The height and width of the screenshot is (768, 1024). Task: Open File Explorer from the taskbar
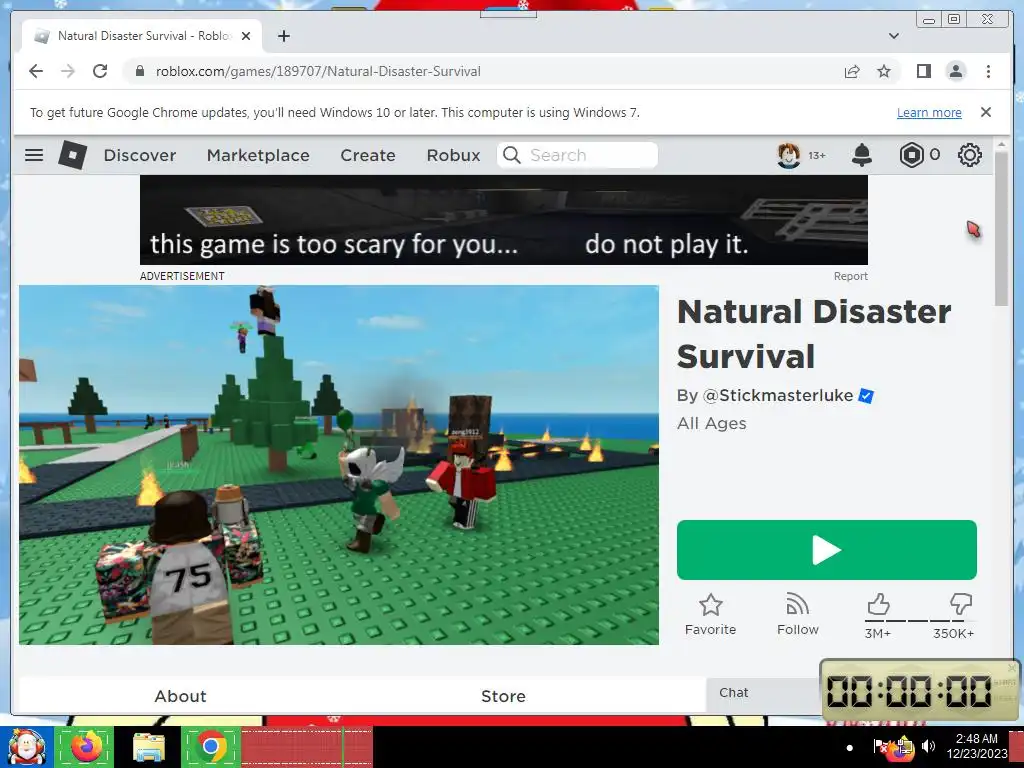149,746
